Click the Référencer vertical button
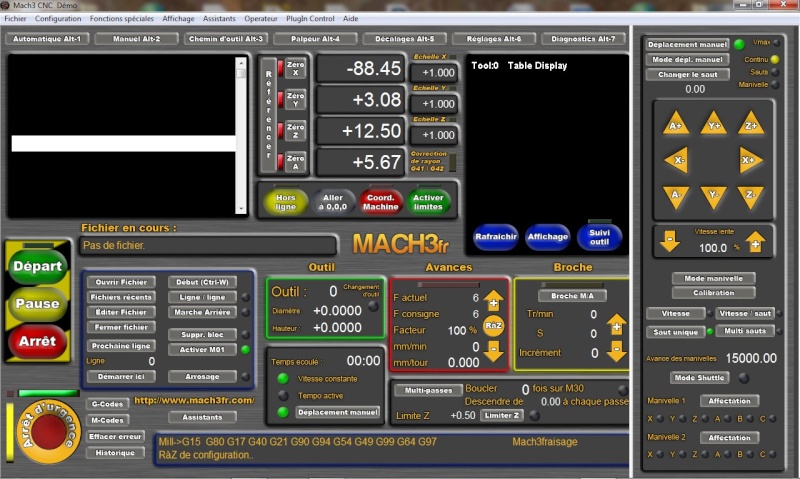800x479 pixels. pos(268,115)
